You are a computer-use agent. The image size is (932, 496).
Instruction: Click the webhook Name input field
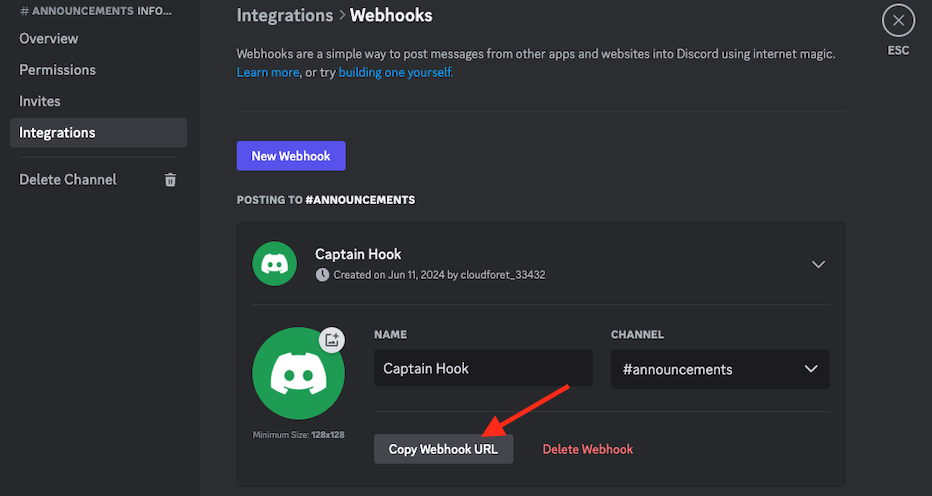483,369
